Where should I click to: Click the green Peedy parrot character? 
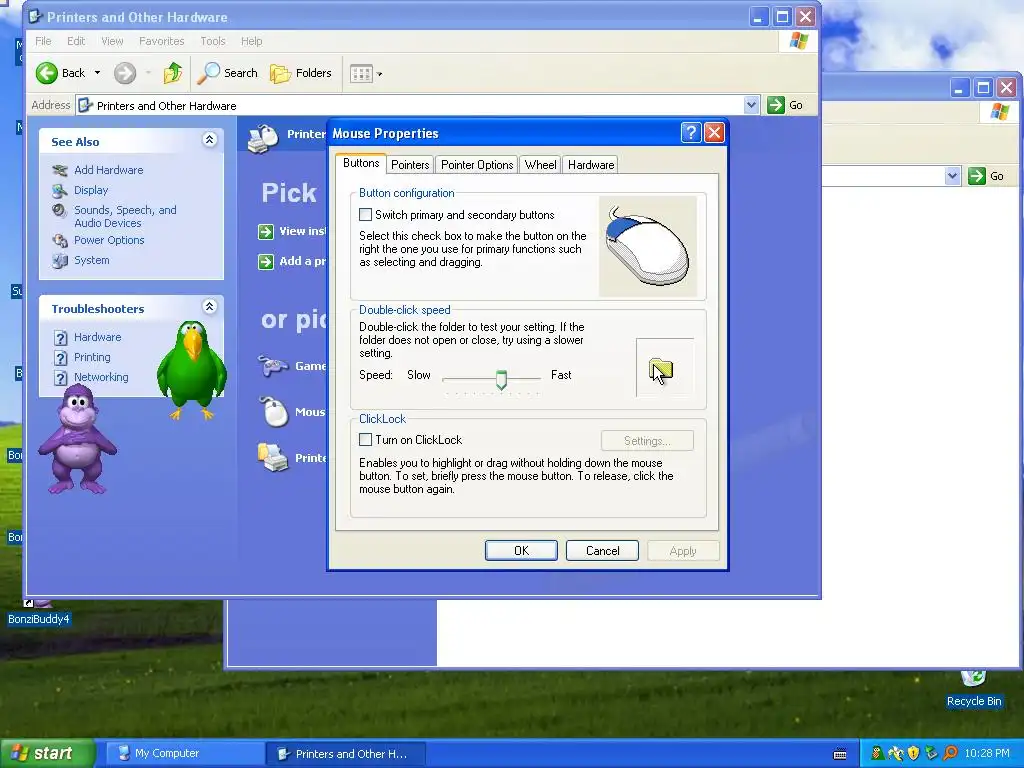pos(191,369)
